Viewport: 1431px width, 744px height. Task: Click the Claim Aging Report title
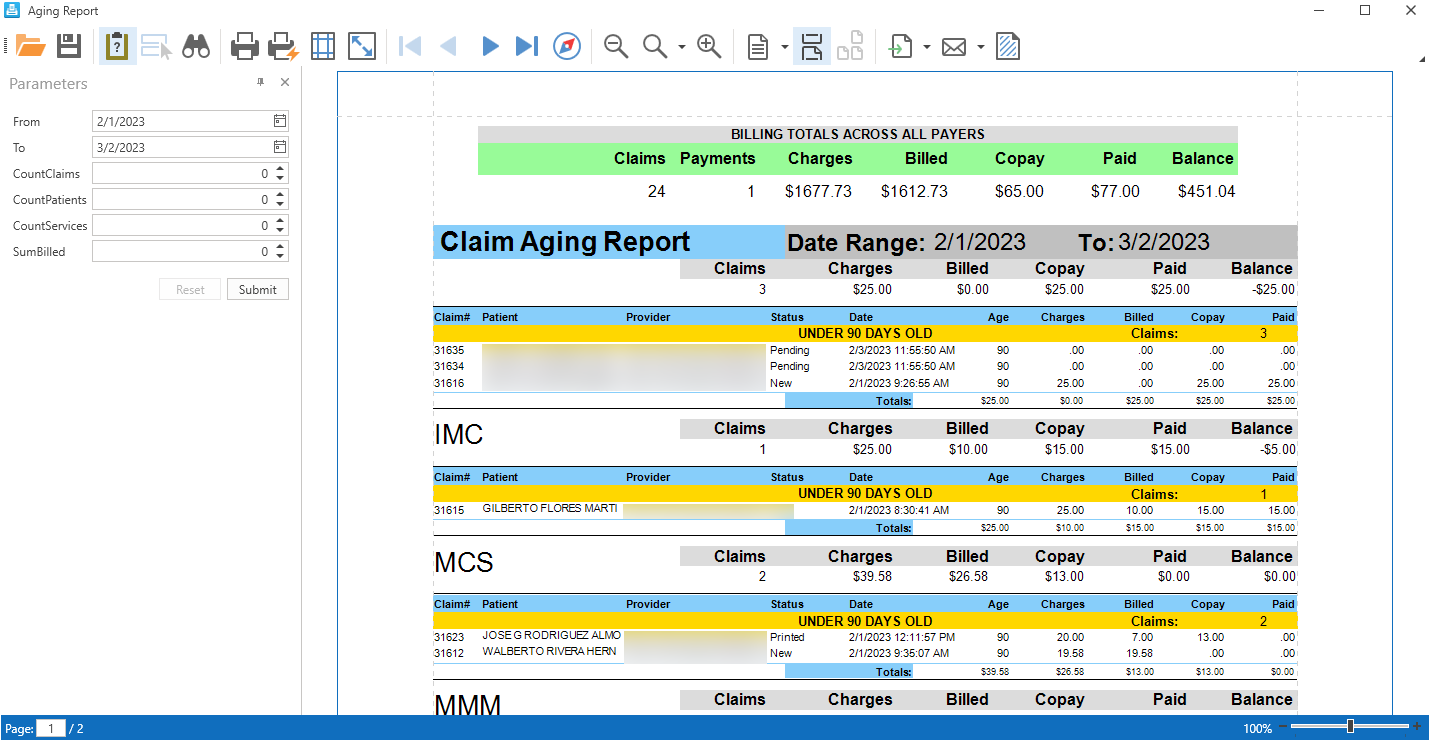tap(565, 242)
